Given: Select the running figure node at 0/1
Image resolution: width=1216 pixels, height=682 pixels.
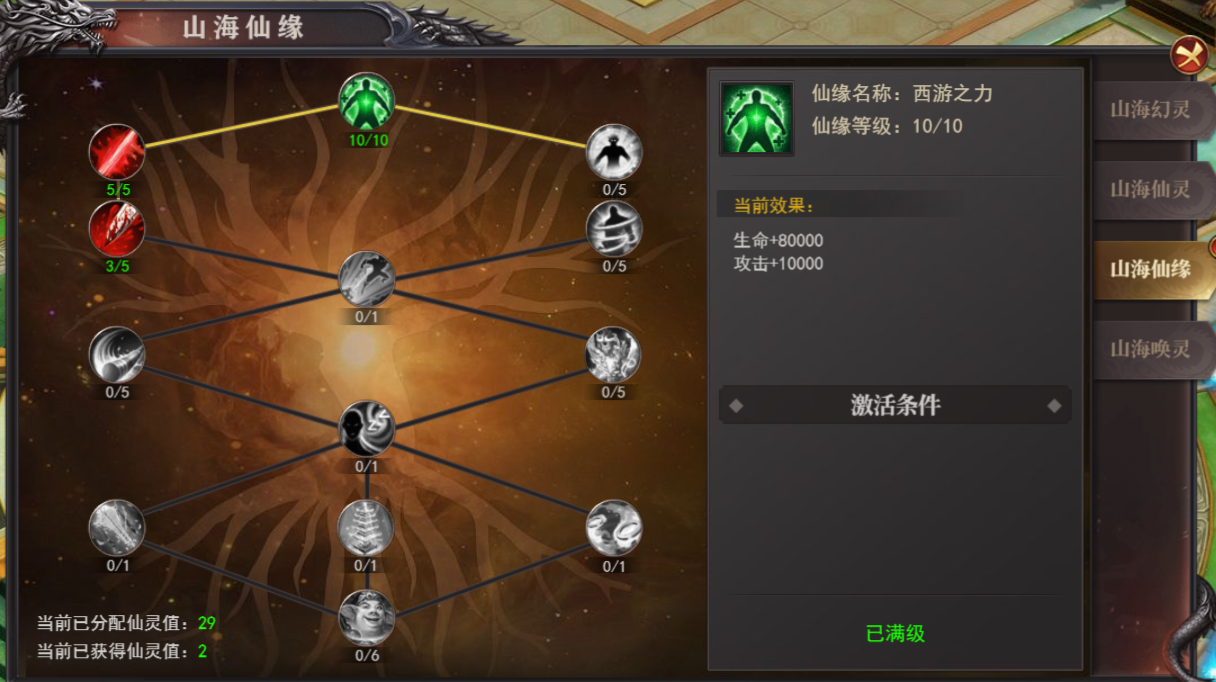Looking at the screenshot, I should click(367, 279).
